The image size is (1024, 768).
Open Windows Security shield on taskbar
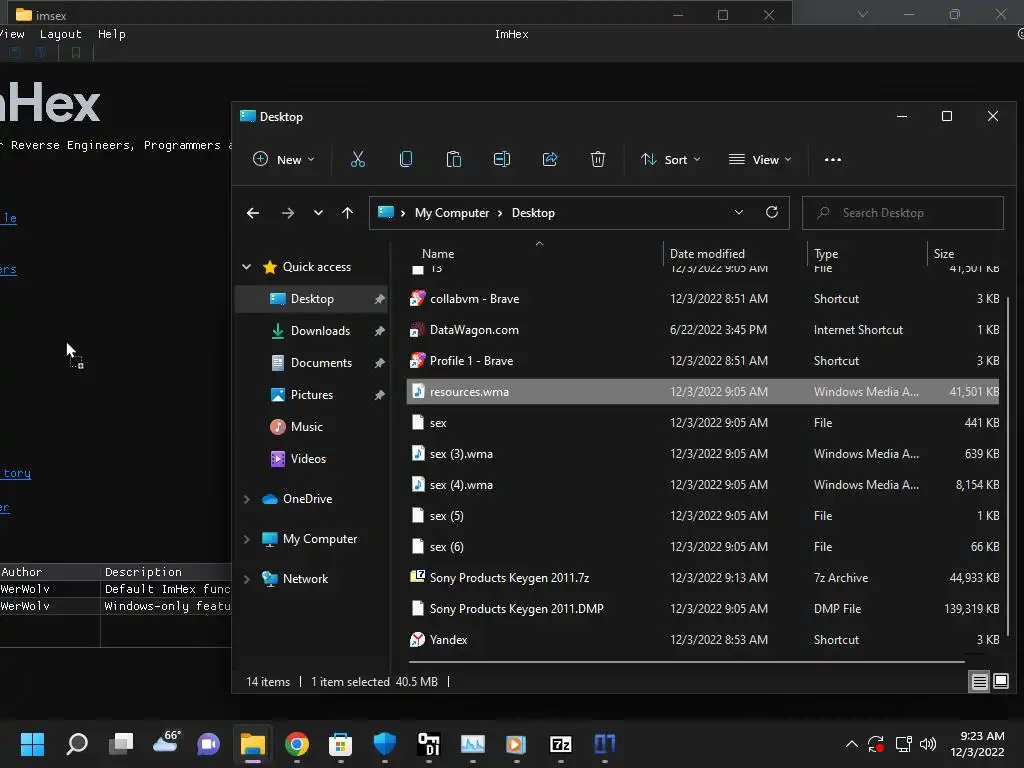pos(385,744)
